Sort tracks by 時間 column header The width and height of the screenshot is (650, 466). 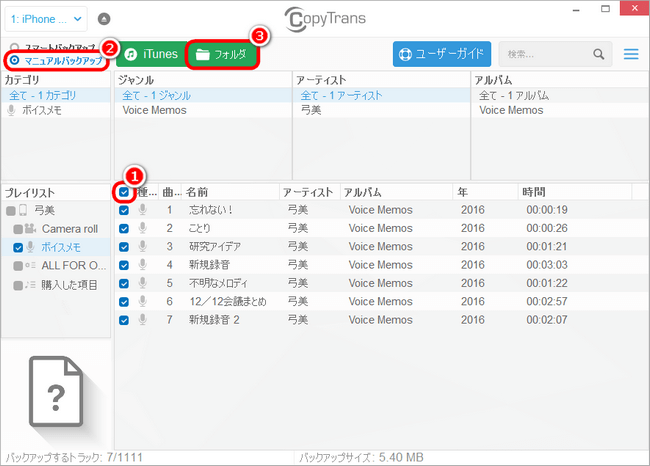(575, 192)
